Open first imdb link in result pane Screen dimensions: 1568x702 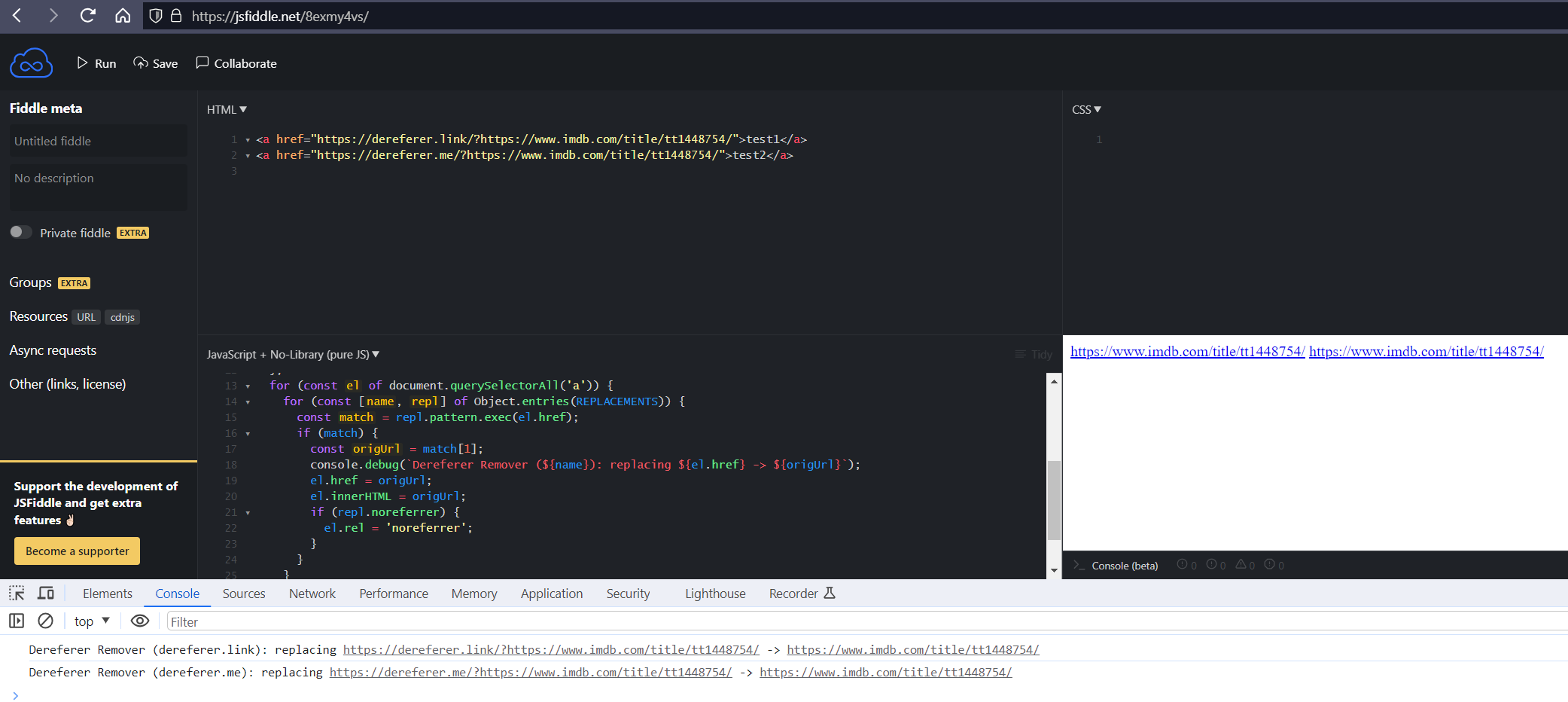tap(1188, 351)
